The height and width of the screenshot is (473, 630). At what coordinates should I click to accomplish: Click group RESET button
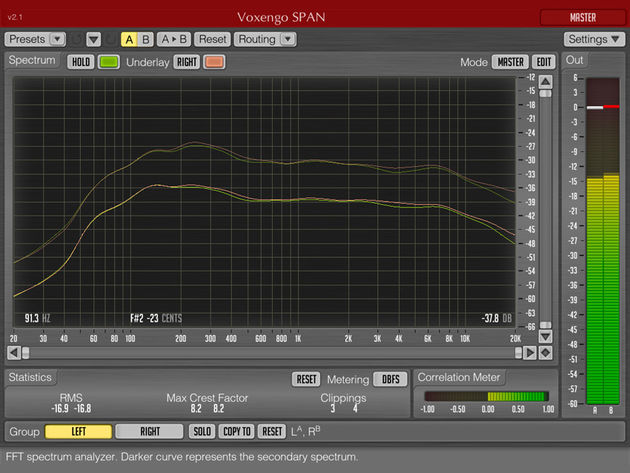tap(272, 432)
